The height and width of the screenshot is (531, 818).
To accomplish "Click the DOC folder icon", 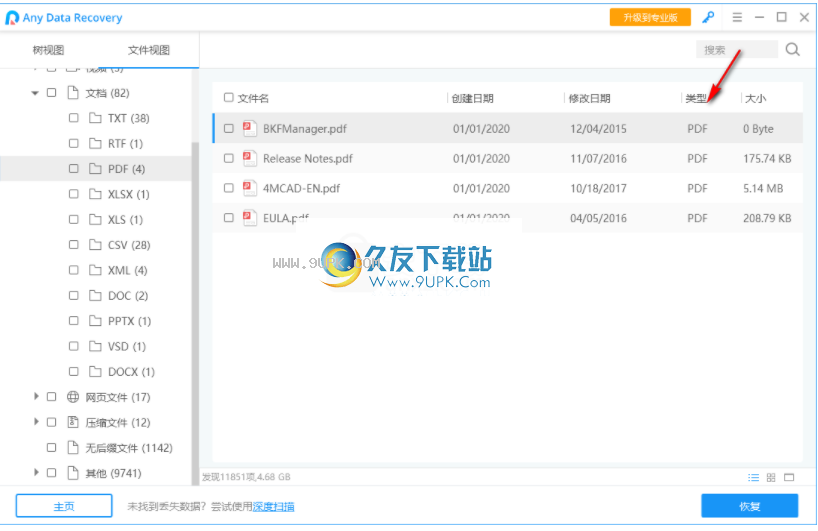I will 95,295.
